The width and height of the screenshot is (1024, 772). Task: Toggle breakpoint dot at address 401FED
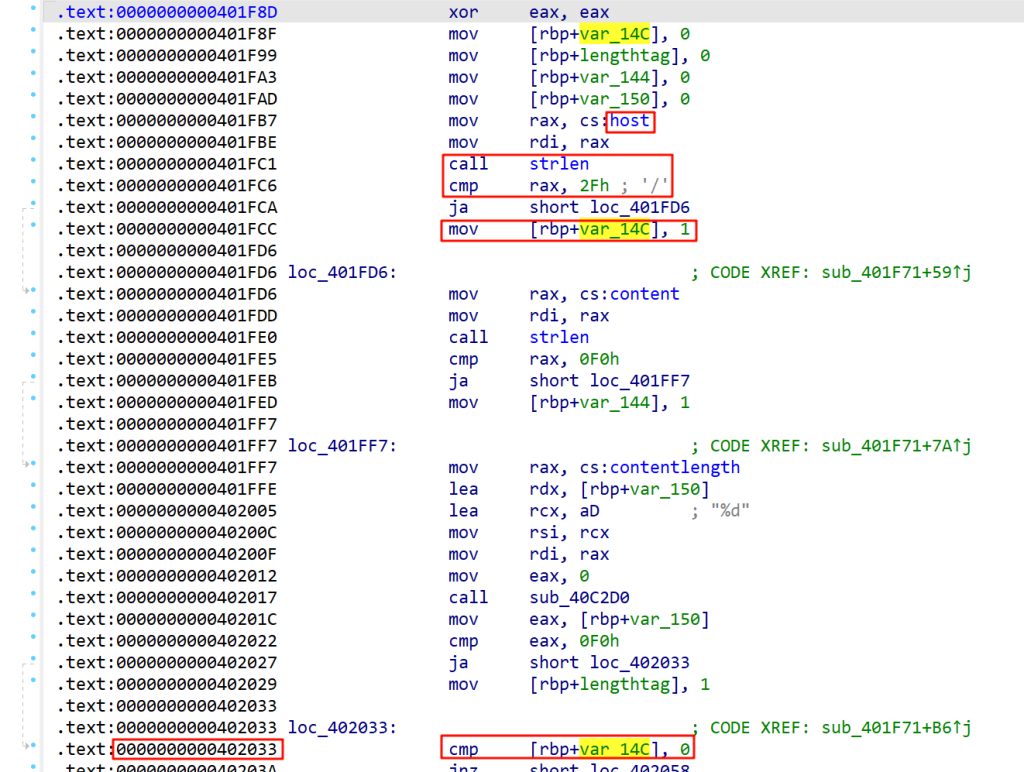pos(34,402)
